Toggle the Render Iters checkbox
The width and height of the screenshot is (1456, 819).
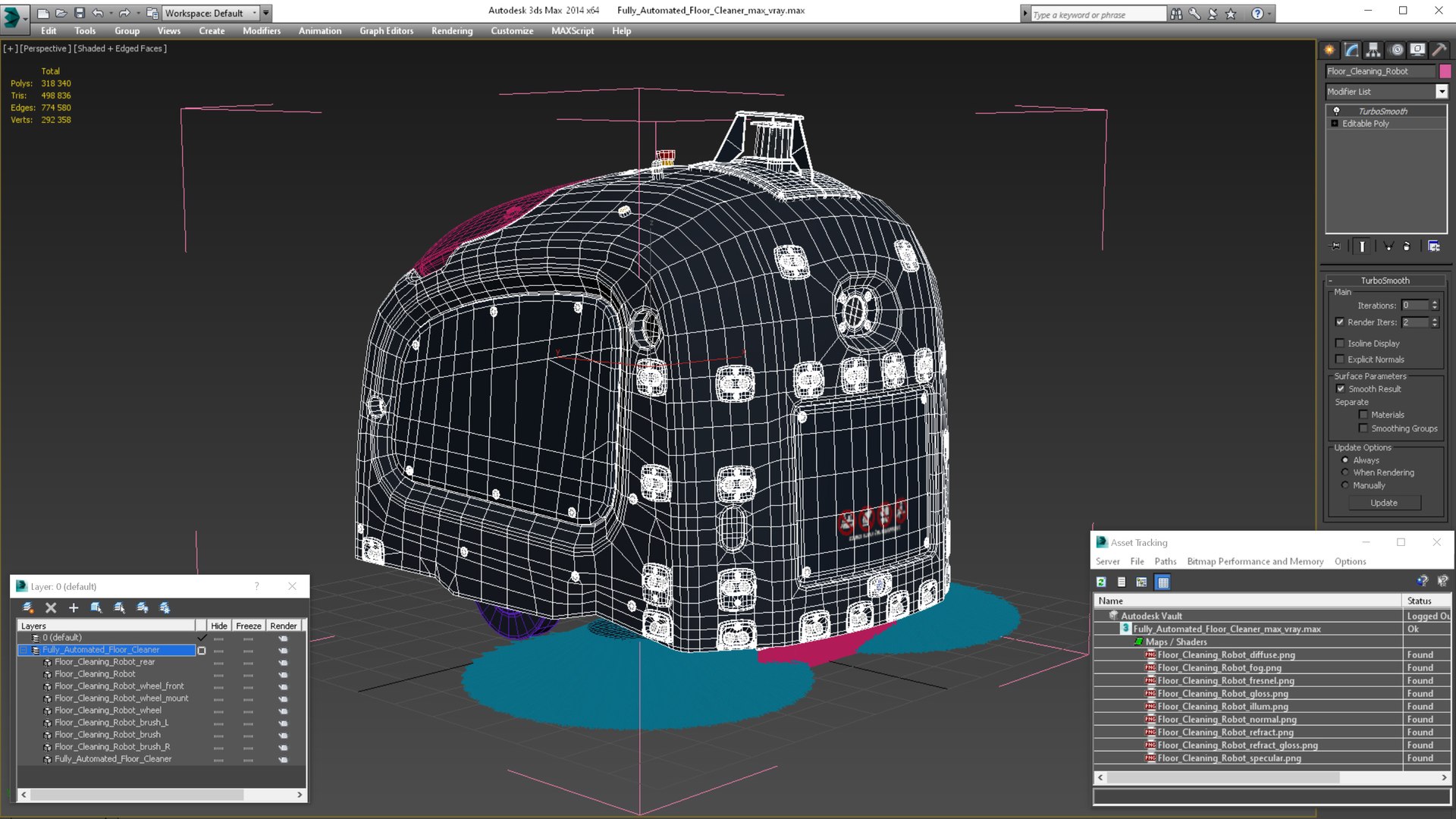point(1340,322)
